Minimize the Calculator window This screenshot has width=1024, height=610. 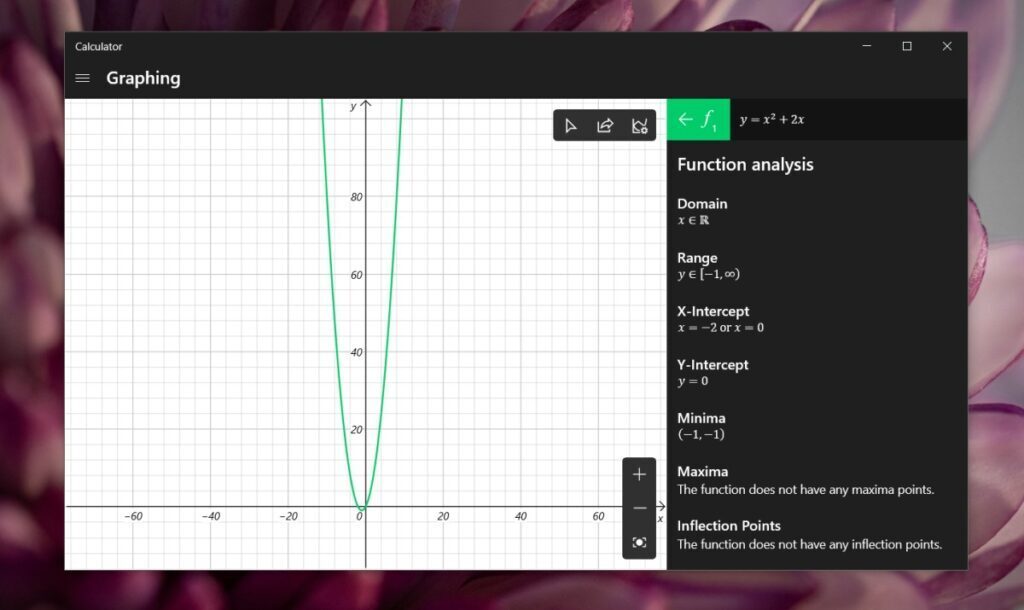point(866,46)
